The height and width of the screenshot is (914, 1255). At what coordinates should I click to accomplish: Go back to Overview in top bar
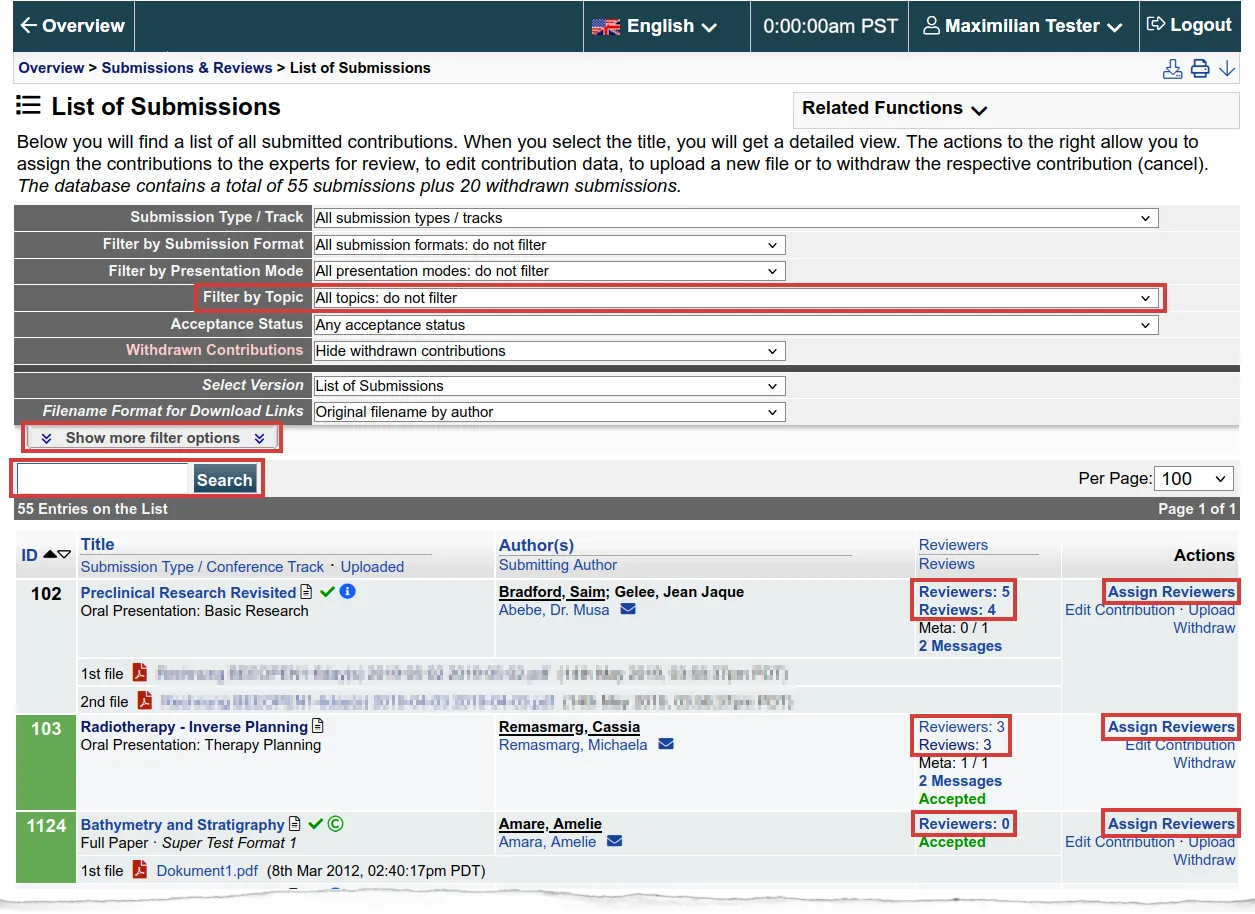pos(72,26)
